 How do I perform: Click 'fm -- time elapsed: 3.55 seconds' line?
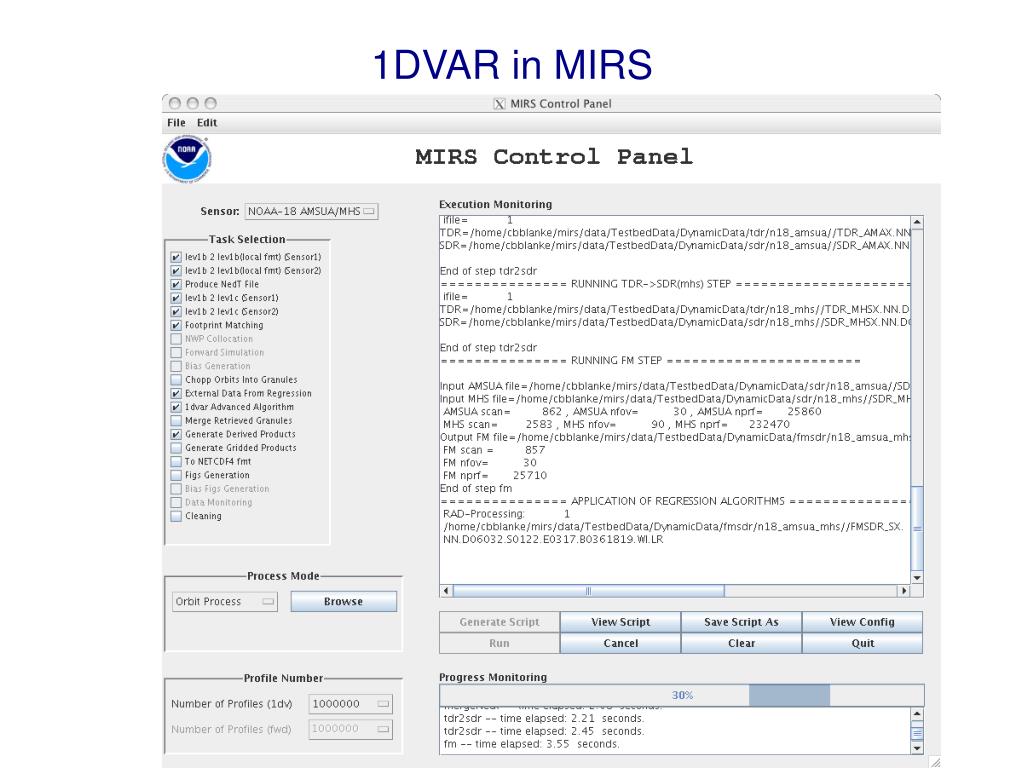[531, 744]
